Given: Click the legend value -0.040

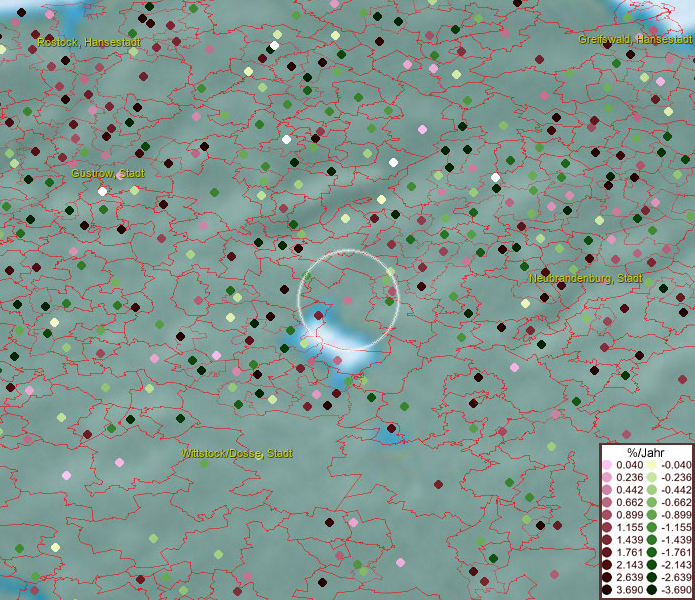Looking at the screenshot, I should [676, 465].
